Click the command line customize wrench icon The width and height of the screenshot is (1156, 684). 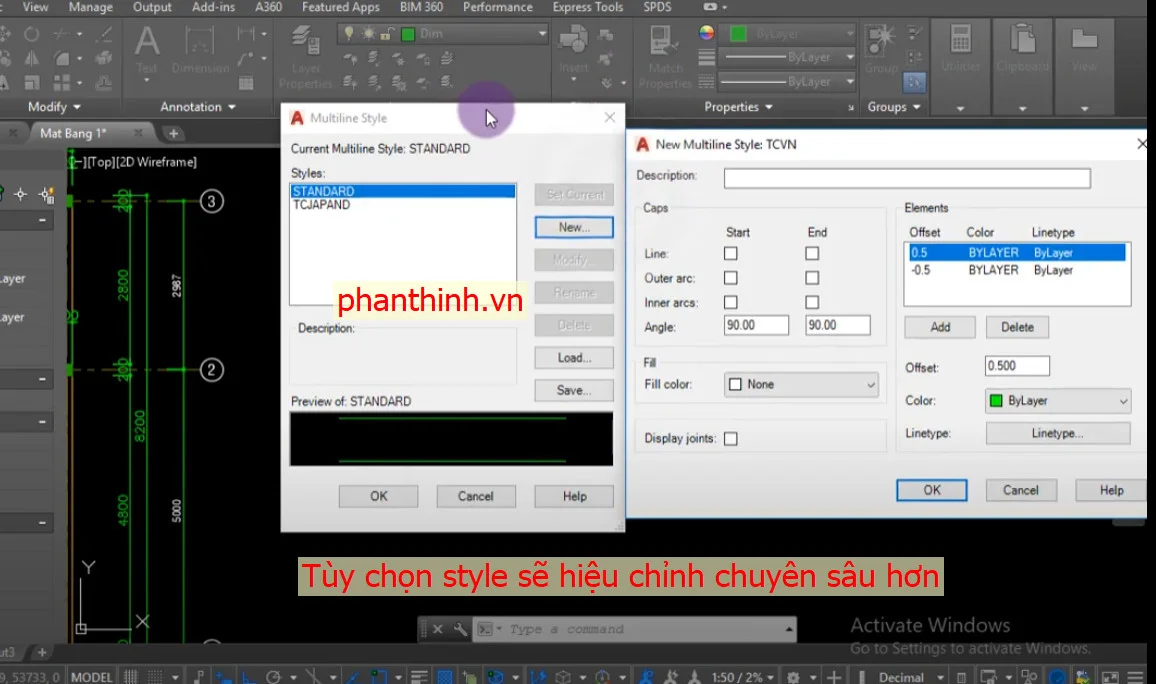(x=460, y=629)
